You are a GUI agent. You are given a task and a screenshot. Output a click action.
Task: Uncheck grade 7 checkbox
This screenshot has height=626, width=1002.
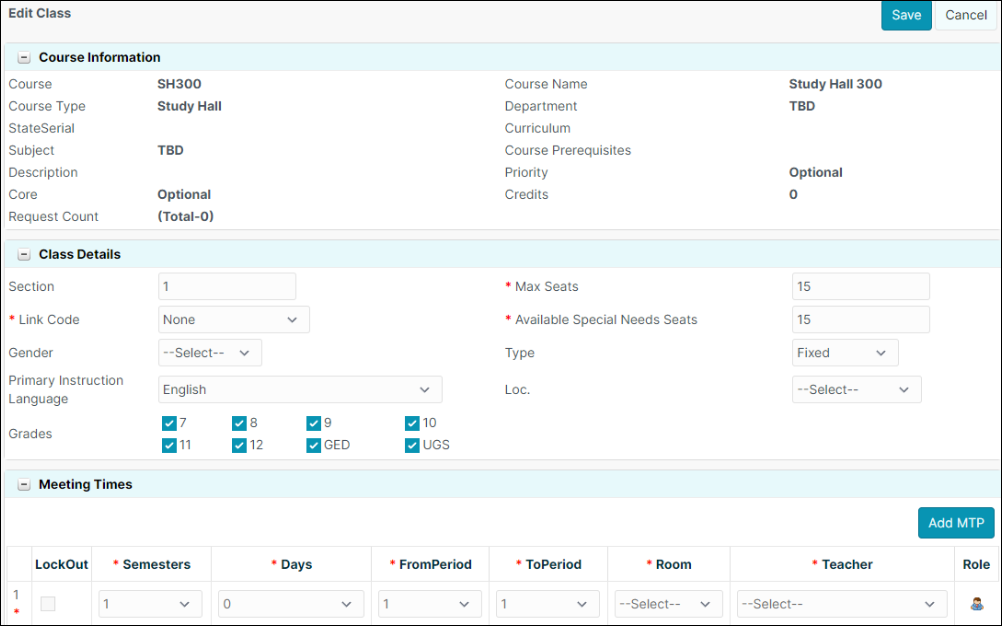(x=169, y=423)
